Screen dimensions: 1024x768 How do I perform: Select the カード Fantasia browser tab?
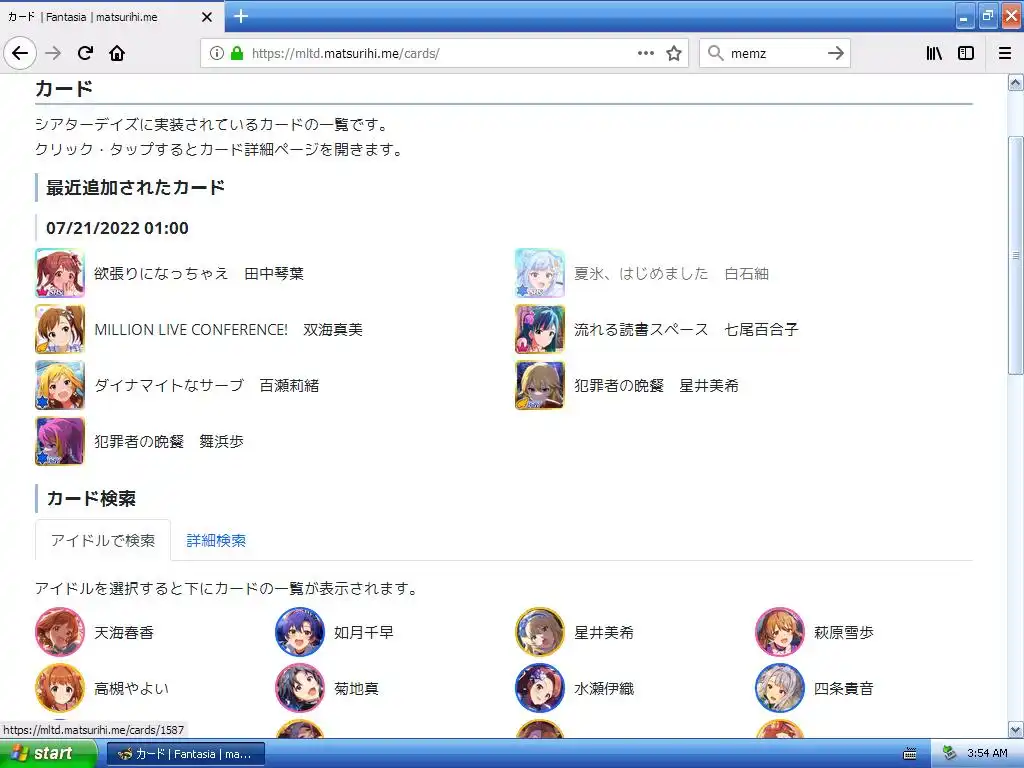tap(112, 17)
